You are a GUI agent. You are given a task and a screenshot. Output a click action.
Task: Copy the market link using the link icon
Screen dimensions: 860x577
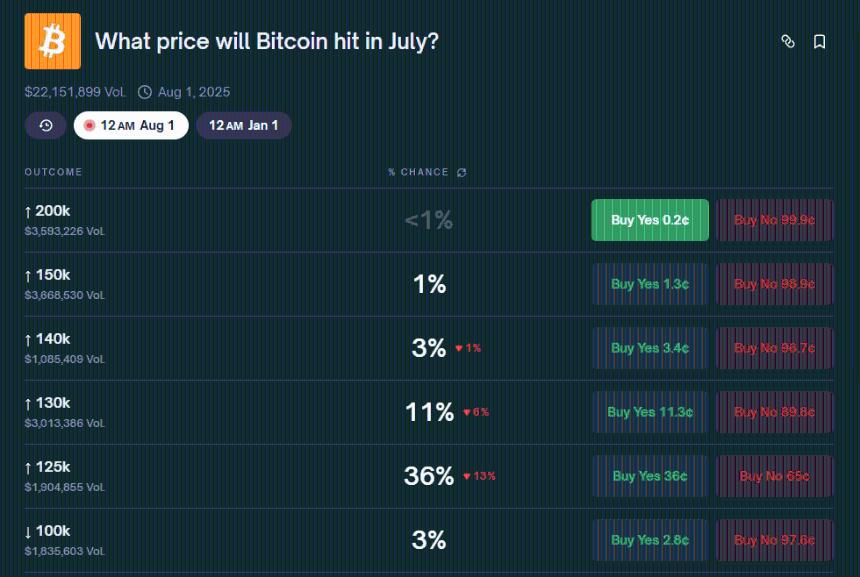[789, 42]
